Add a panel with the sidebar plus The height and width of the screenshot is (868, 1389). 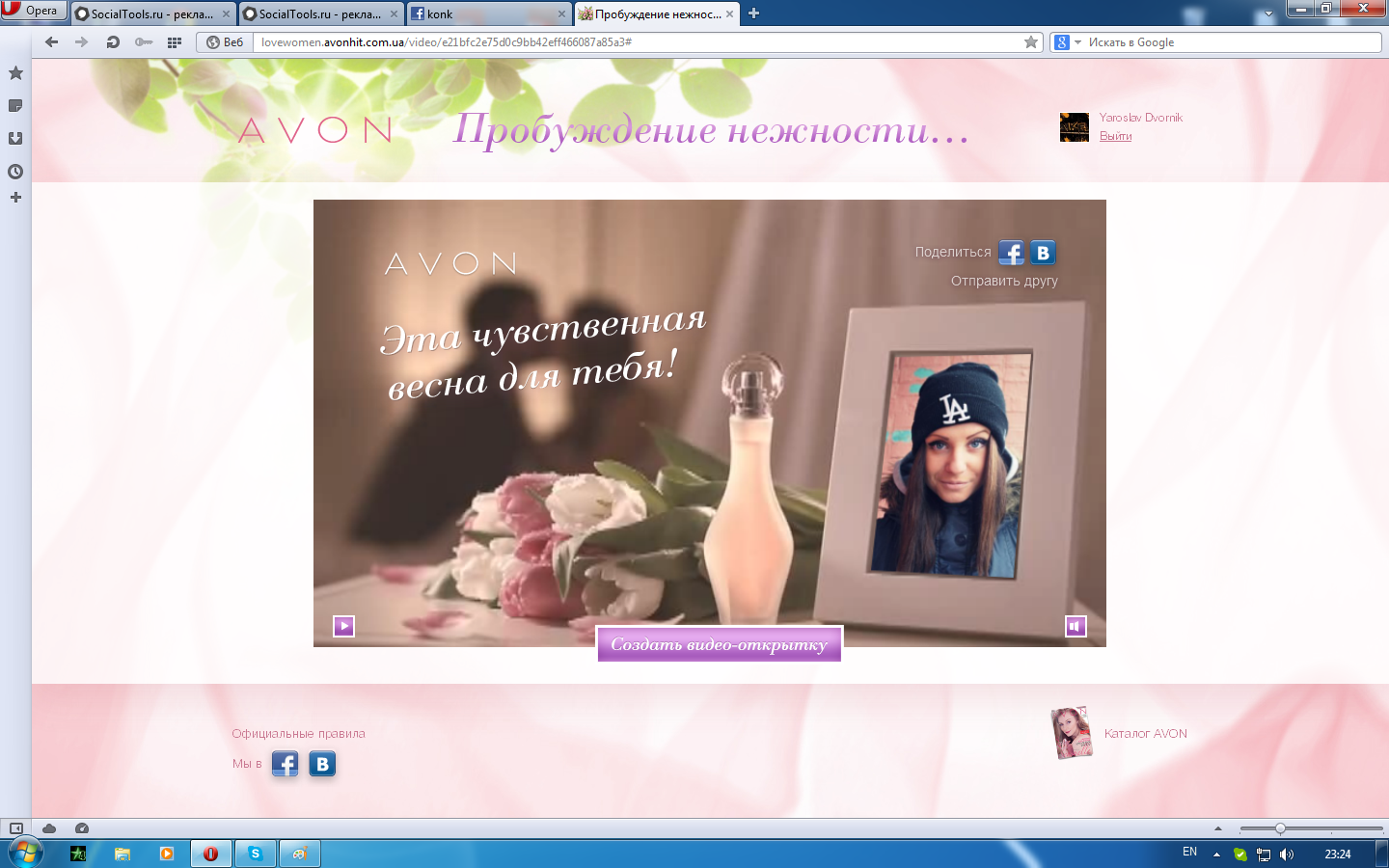15,198
